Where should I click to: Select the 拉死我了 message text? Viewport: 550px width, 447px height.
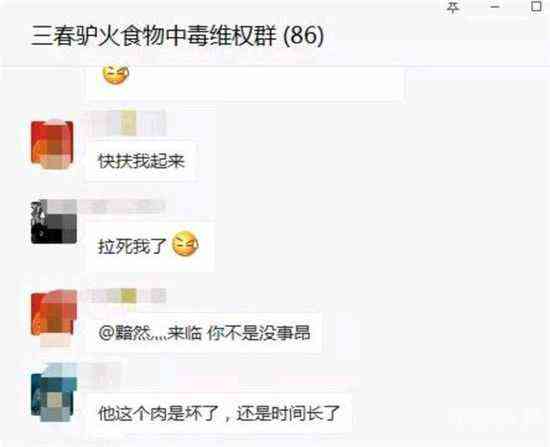point(132,245)
